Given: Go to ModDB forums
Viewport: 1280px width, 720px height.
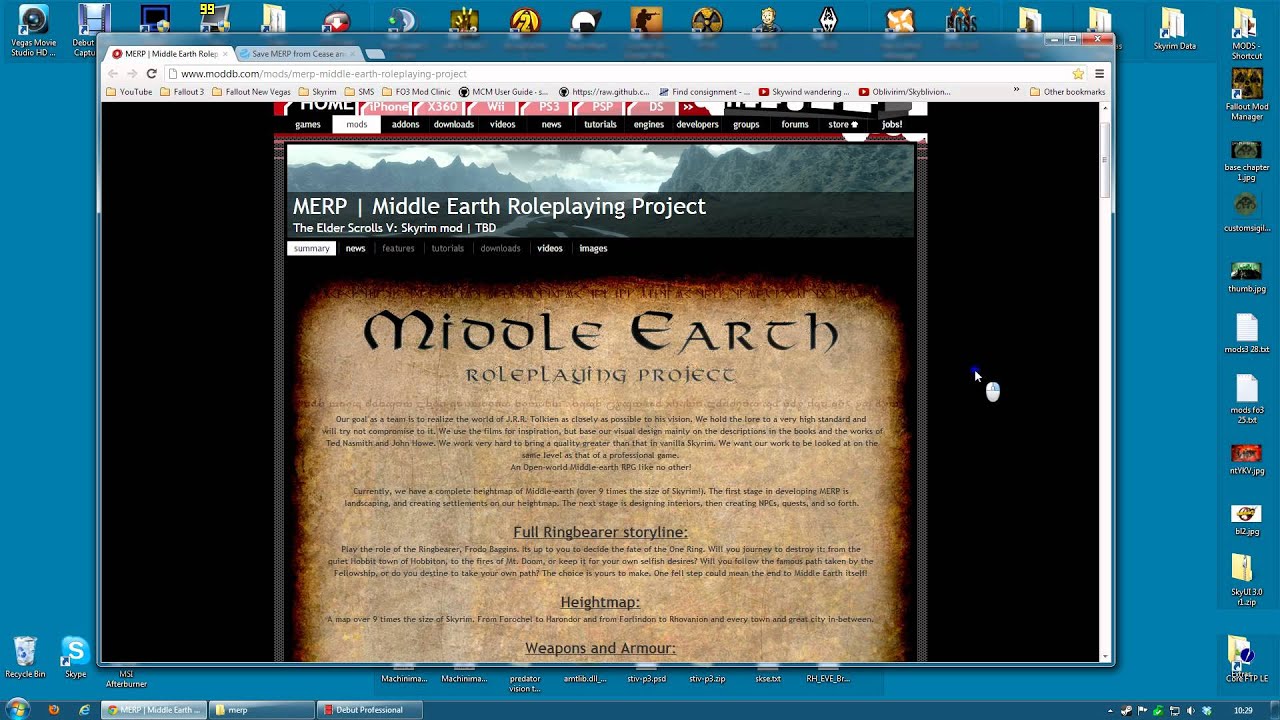Looking at the screenshot, I should [795, 124].
